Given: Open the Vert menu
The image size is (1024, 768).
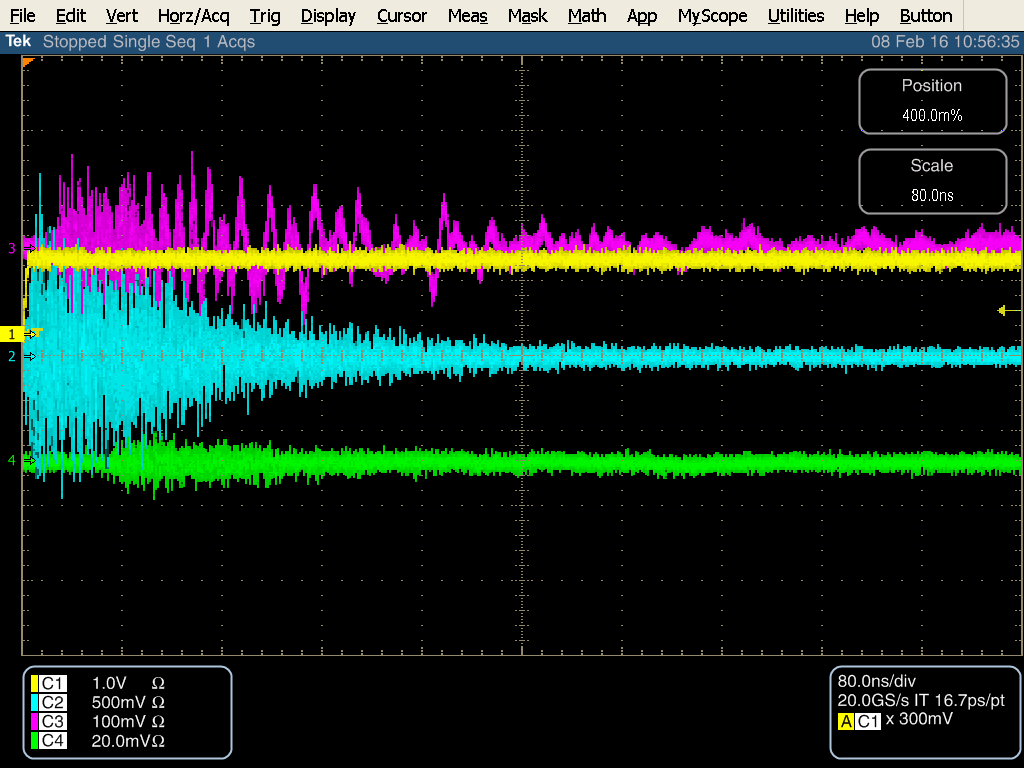Looking at the screenshot, I should (x=122, y=16).
